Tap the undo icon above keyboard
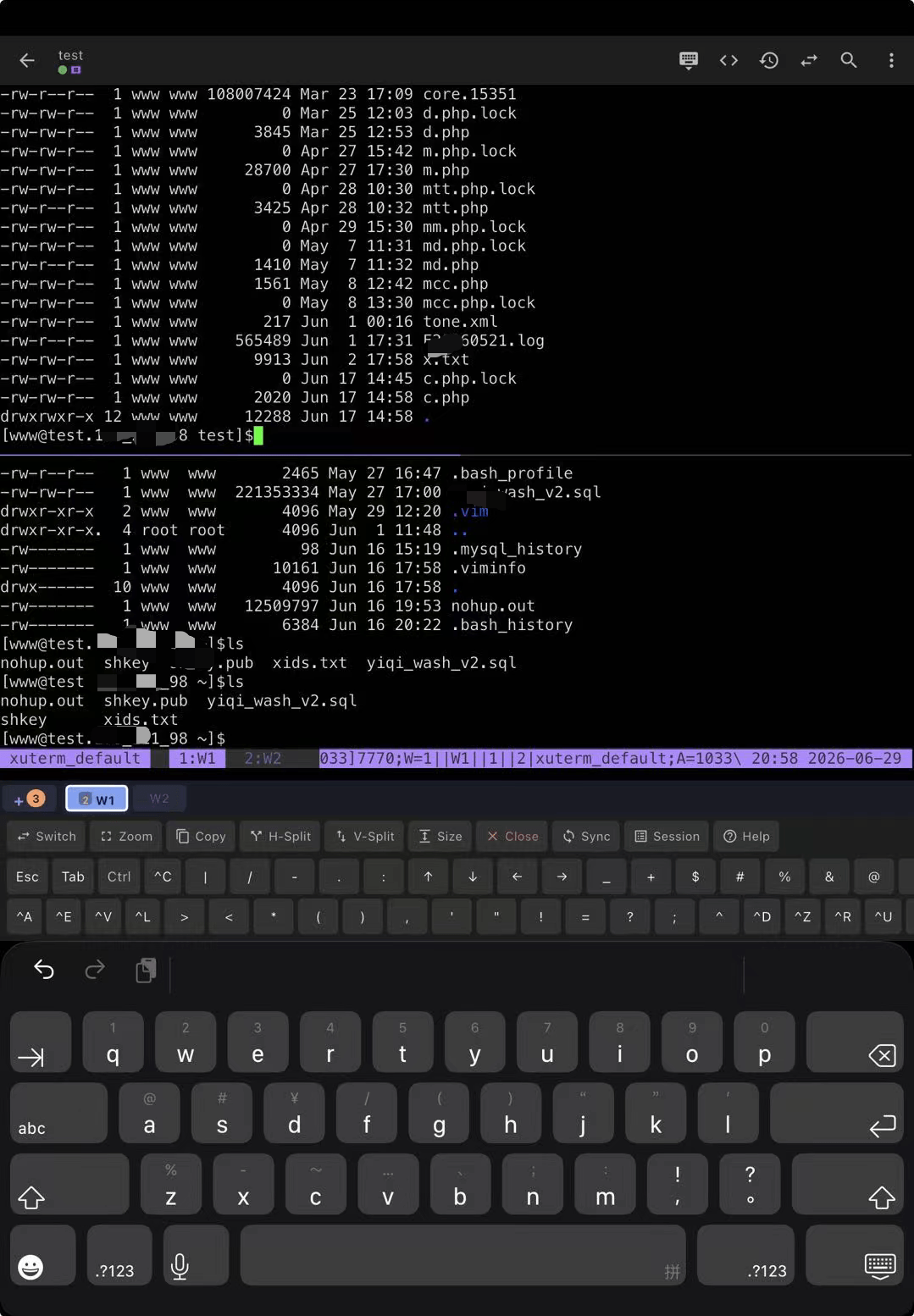Screen dimensions: 914x1316 pos(44,970)
